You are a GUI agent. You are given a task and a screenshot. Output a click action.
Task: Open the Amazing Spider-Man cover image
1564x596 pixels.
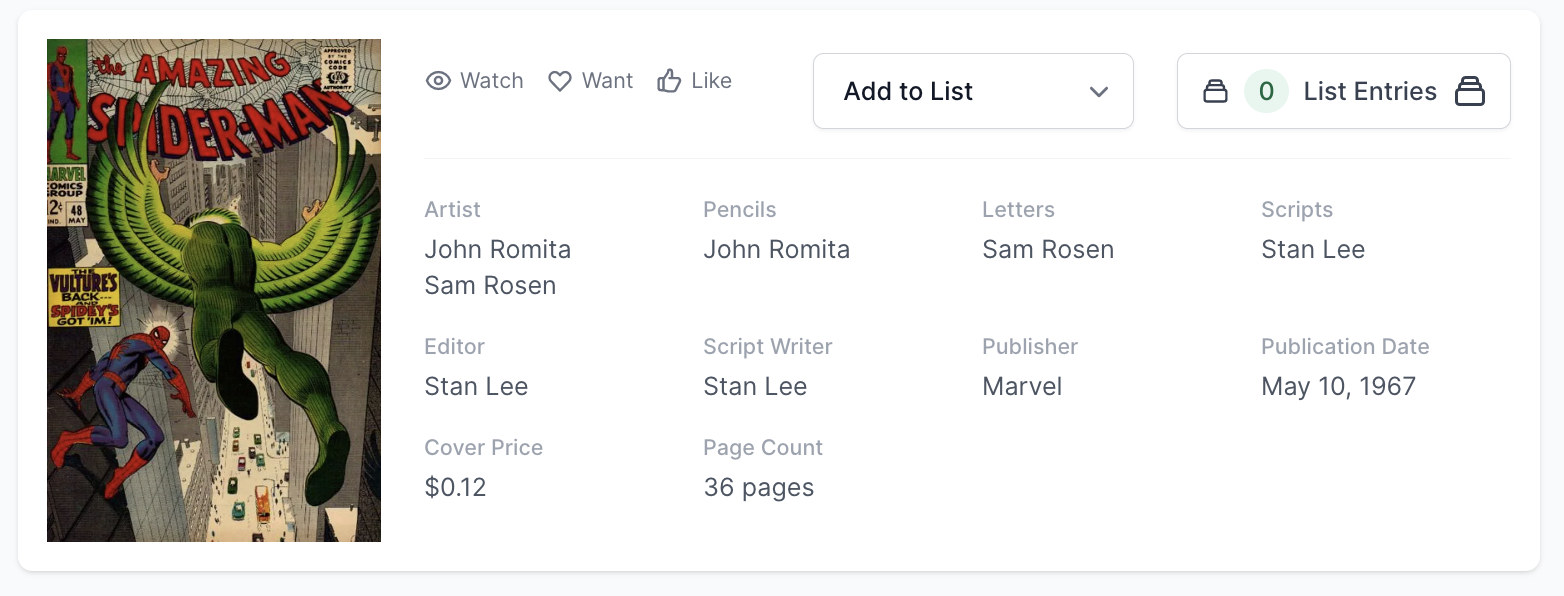(x=214, y=290)
